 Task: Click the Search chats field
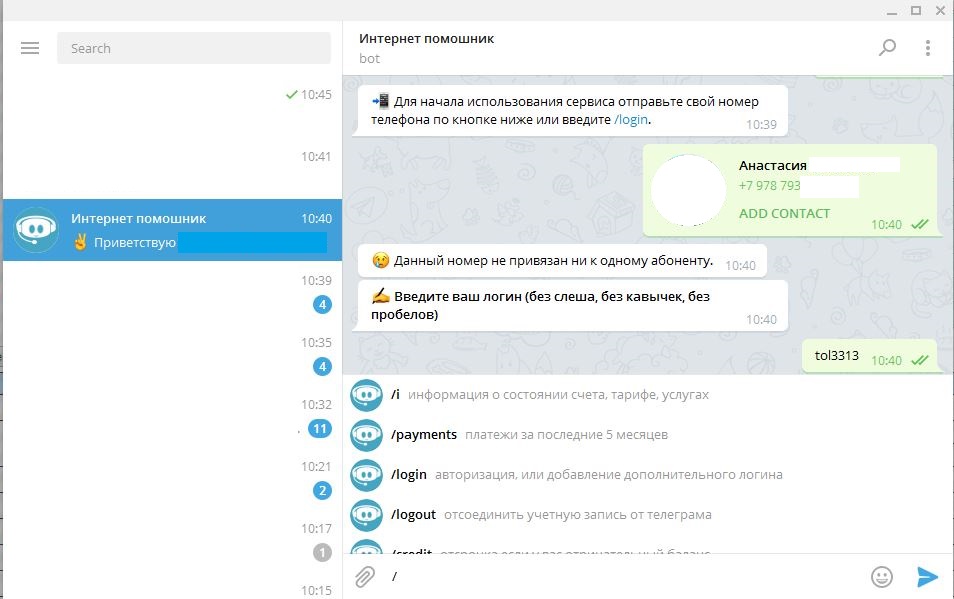[193, 48]
